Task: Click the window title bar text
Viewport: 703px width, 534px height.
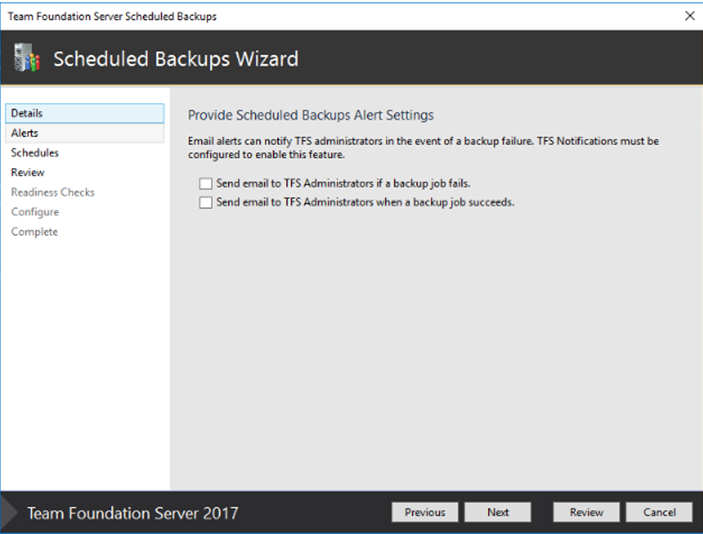Action: tap(112, 16)
